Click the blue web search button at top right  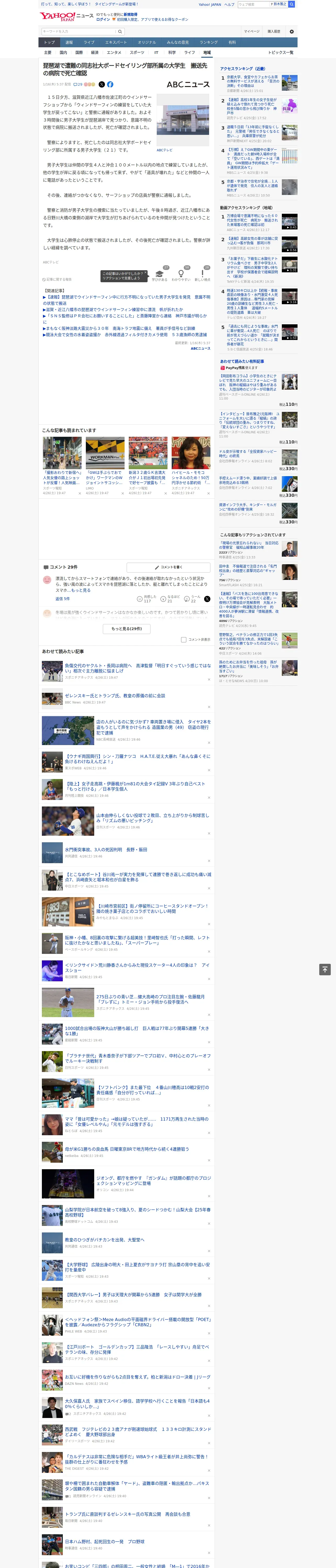(292, 4)
